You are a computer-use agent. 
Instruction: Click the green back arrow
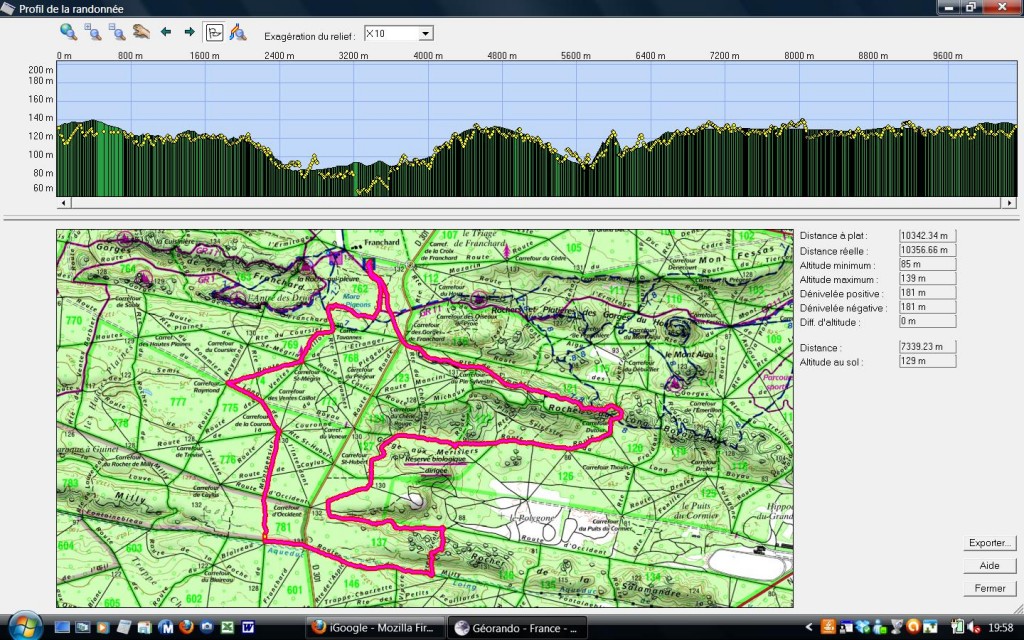point(166,33)
